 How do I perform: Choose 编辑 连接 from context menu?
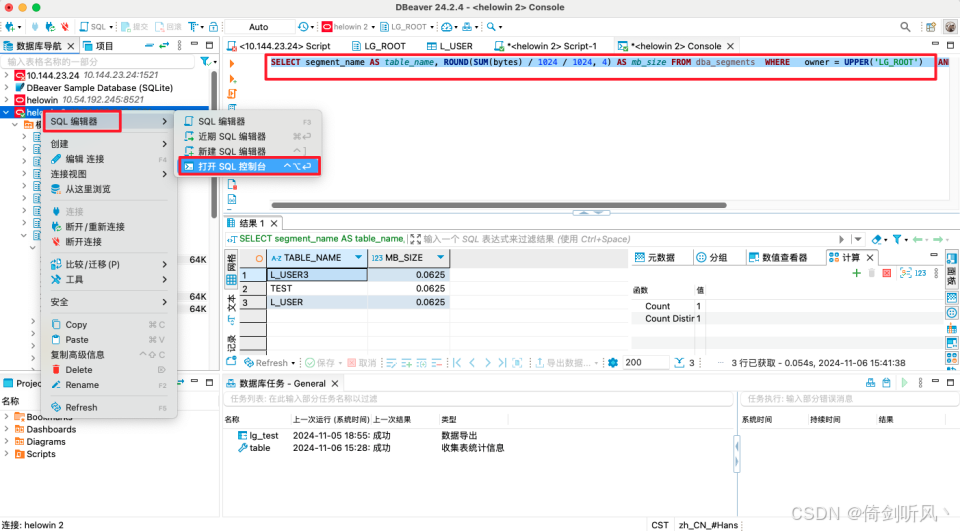coord(108,159)
